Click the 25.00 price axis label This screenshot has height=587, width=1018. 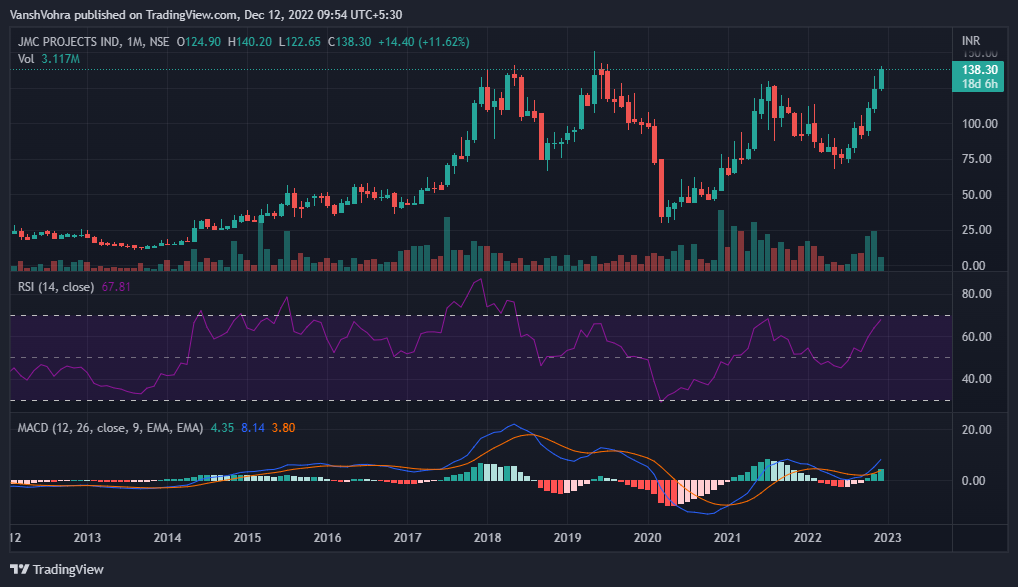coord(976,230)
